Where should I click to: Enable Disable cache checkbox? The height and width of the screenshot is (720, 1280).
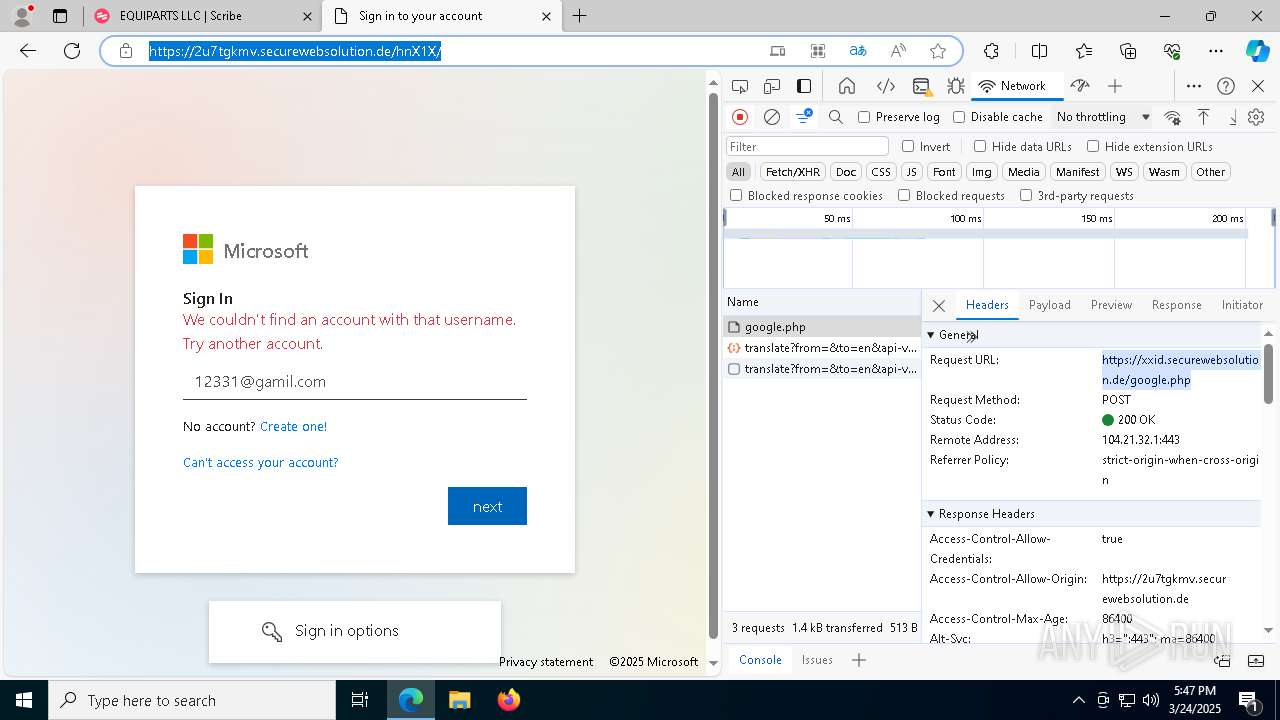pyautogui.click(x=959, y=117)
